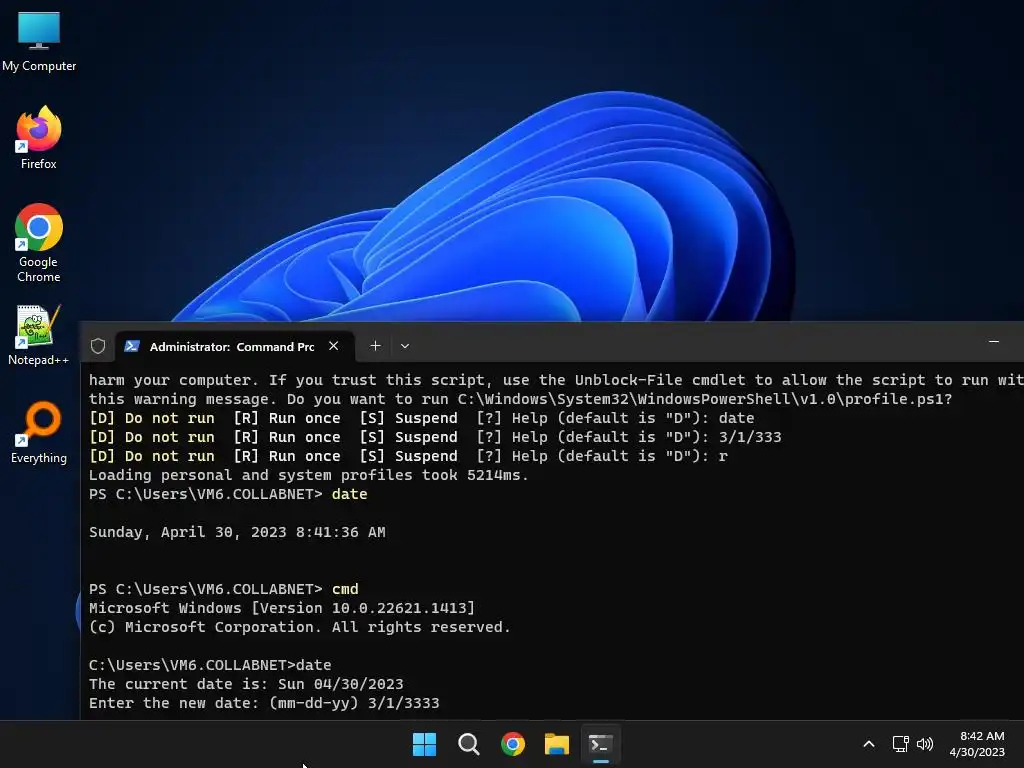Click the 'PS C:\Users\VM6.COLLABNET> cmd' line

click(224, 589)
